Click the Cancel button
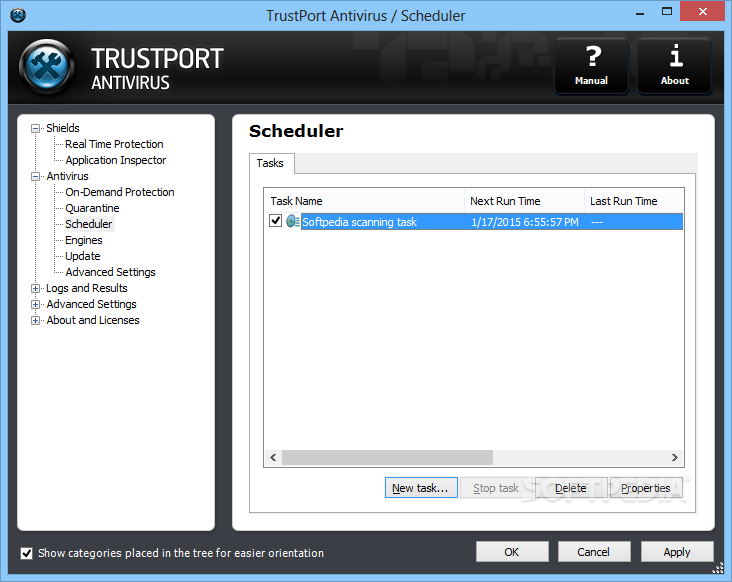This screenshot has width=732, height=582. [x=594, y=552]
